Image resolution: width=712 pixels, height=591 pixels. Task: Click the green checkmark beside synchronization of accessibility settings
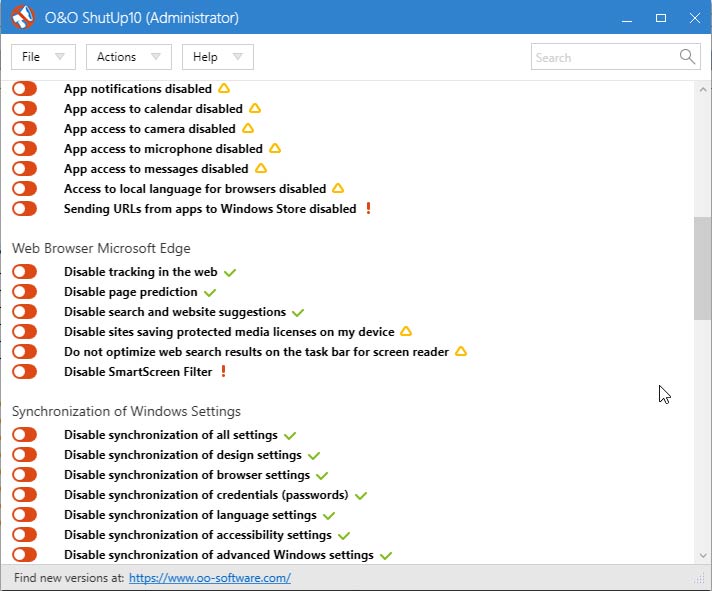[x=344, y=535]
